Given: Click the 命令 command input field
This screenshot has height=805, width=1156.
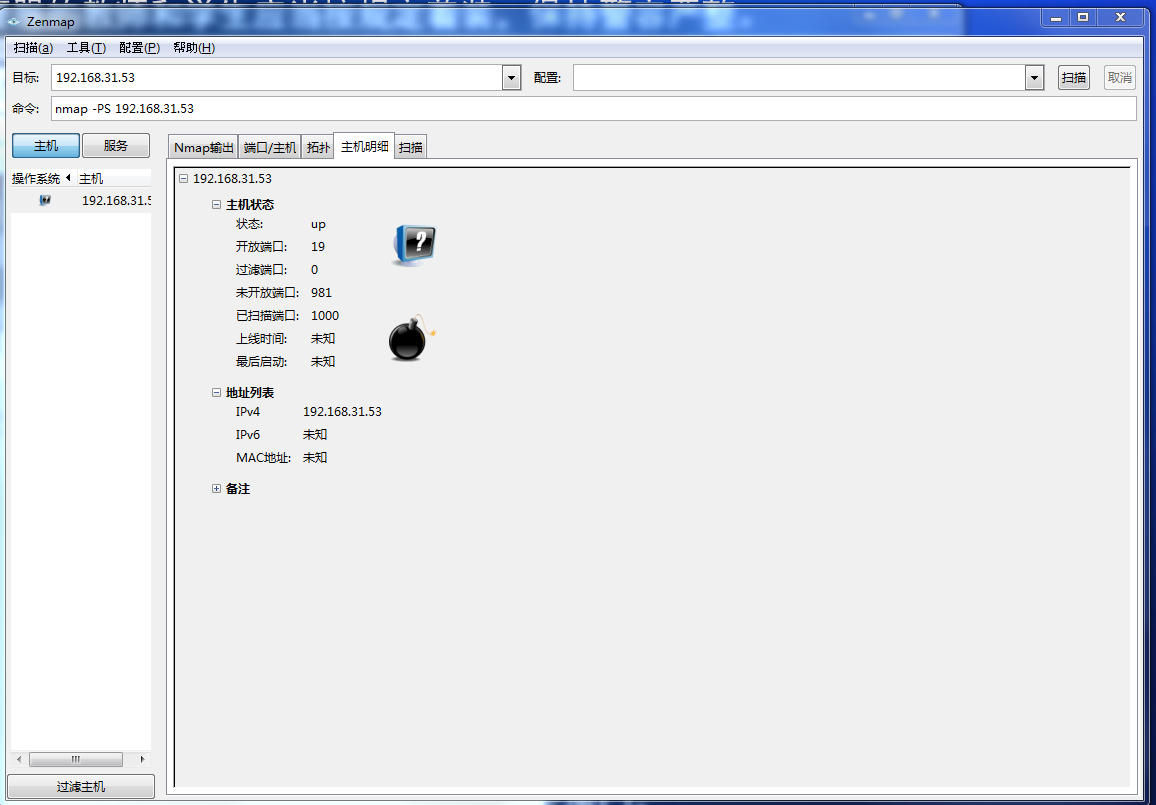Looking at the screenshot, I should pyautogui.click(x=593, y=108).
